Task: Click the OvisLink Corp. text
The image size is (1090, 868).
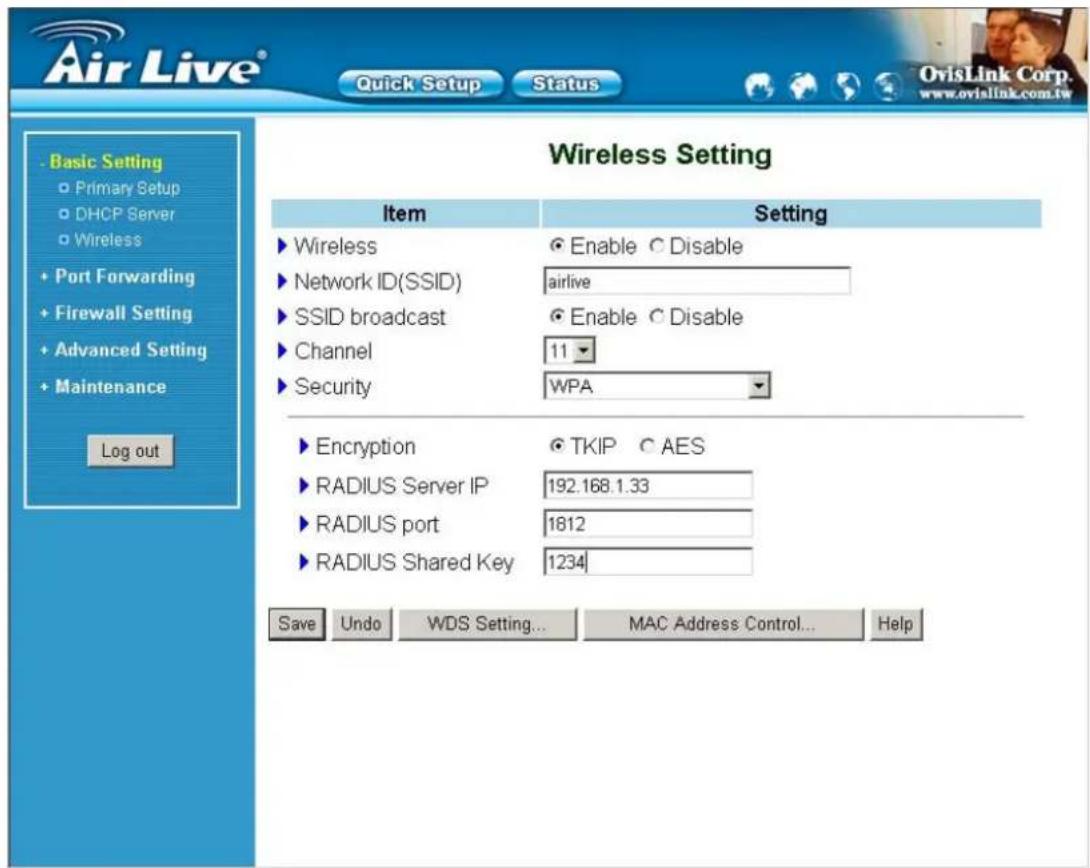Action: point(995,74)
